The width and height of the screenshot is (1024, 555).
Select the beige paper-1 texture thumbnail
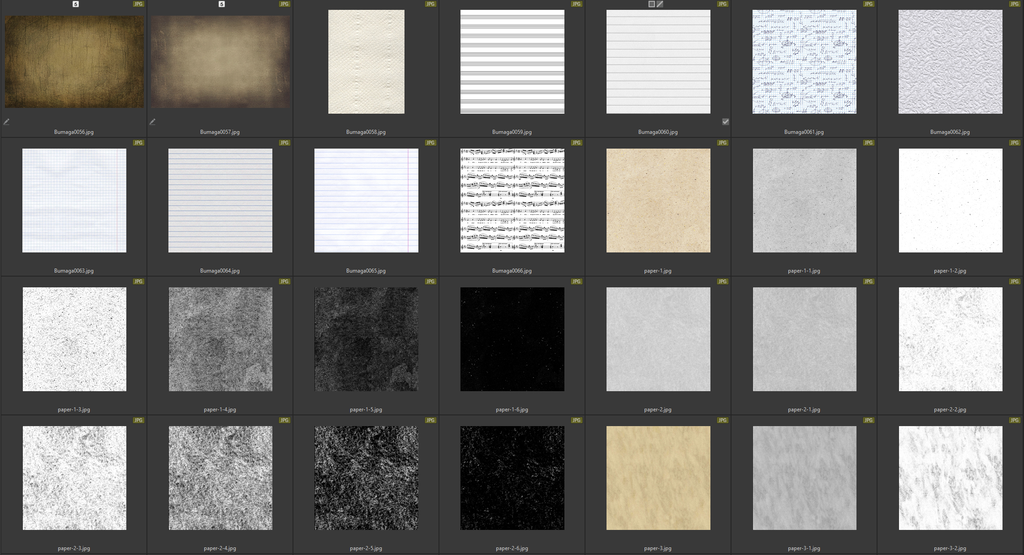[x=658, y=200]
